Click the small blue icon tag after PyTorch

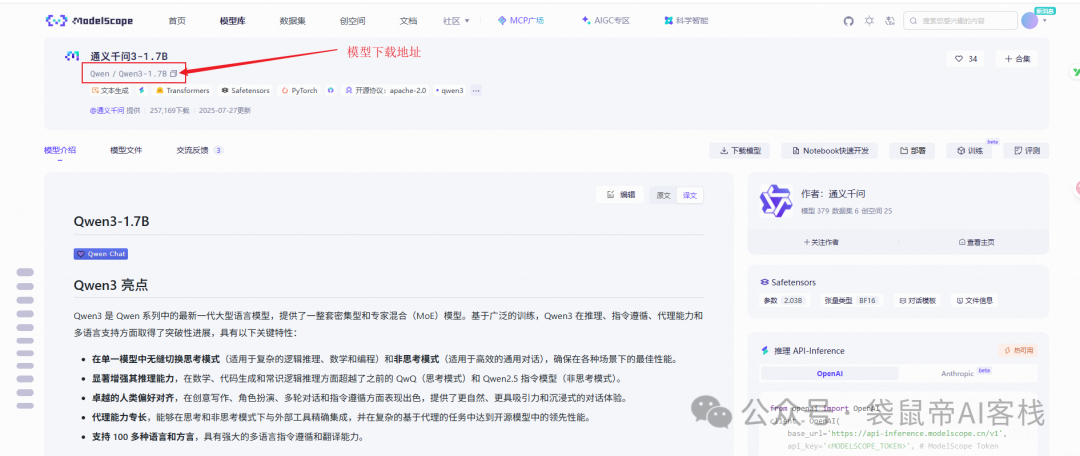coord(331,90)
